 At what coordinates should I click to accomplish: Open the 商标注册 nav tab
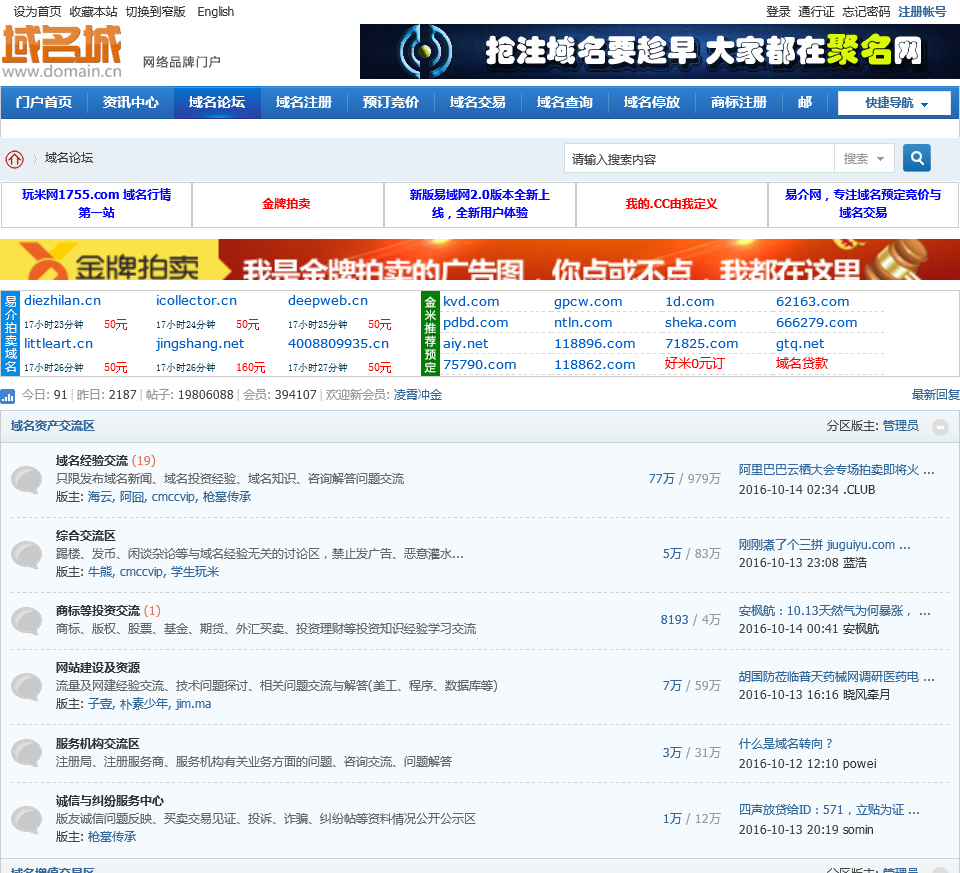click(x=739, y=102)
